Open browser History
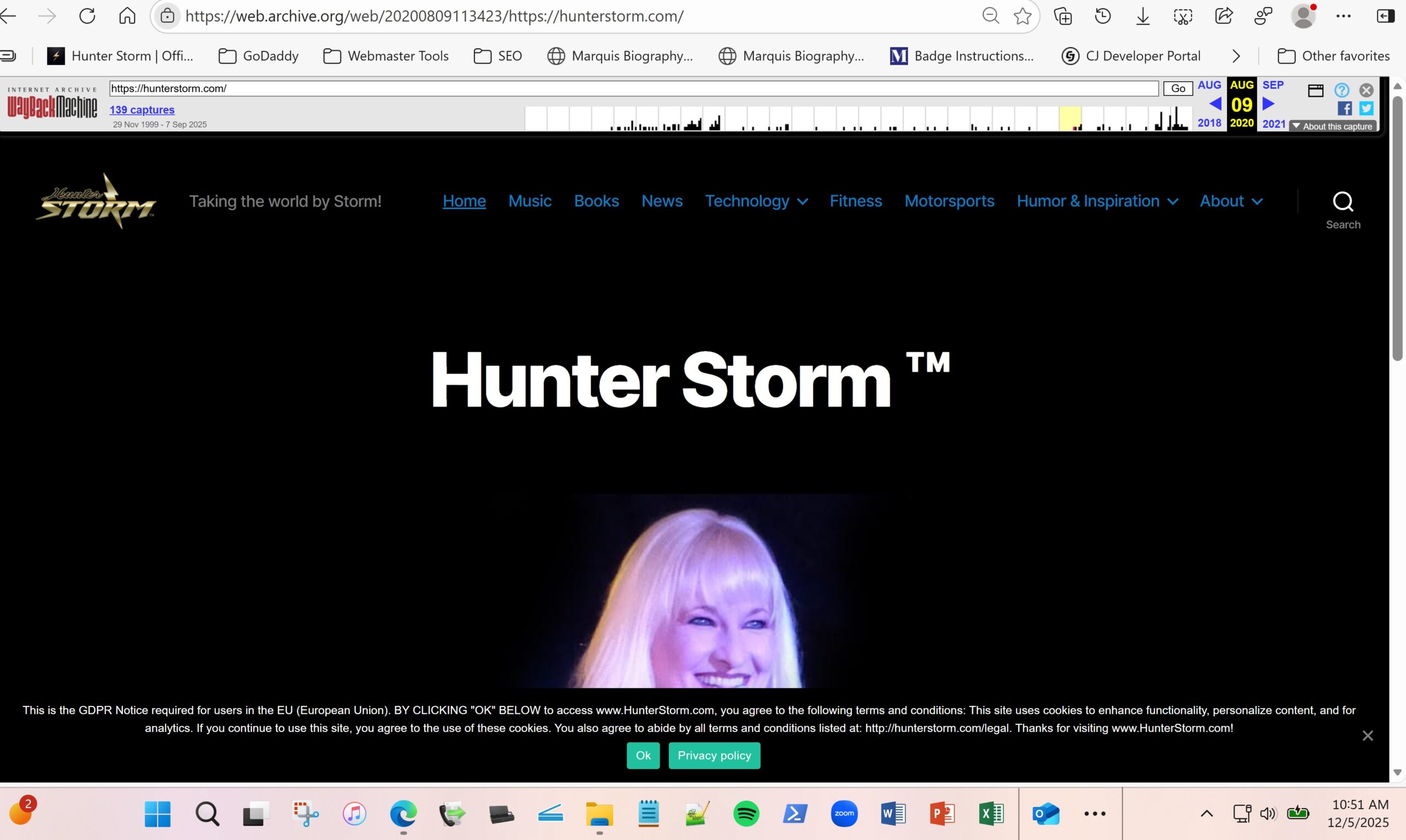 [1102, 16]
